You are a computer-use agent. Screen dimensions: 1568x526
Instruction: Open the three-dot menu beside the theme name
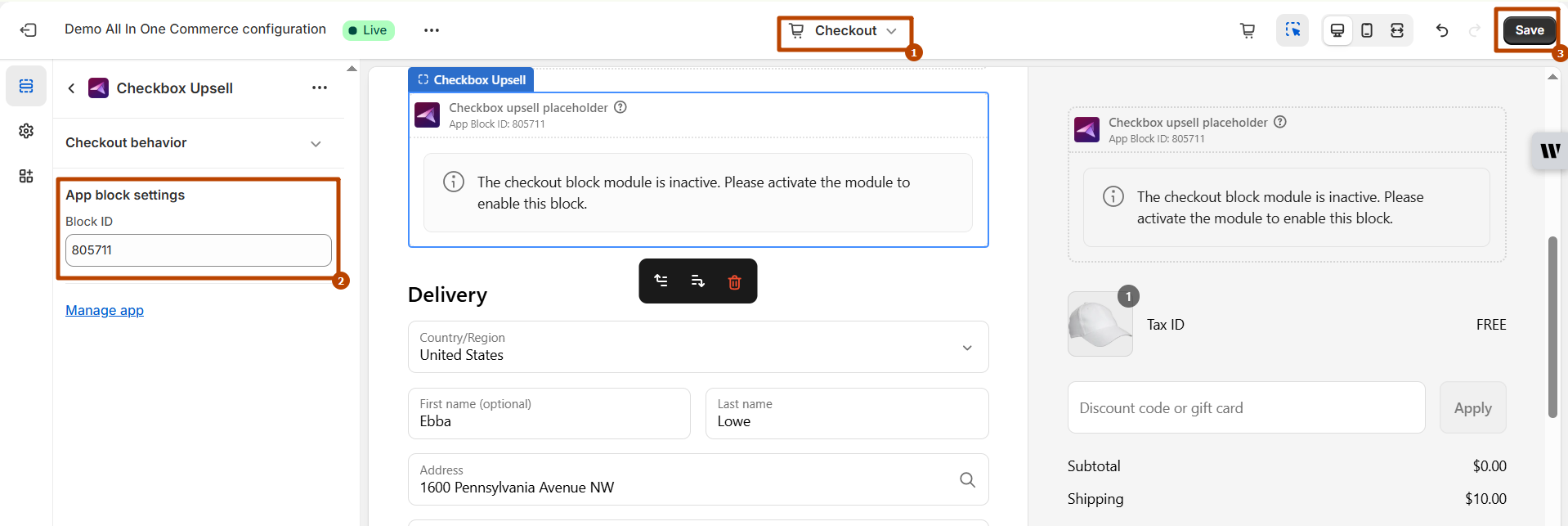432,30
